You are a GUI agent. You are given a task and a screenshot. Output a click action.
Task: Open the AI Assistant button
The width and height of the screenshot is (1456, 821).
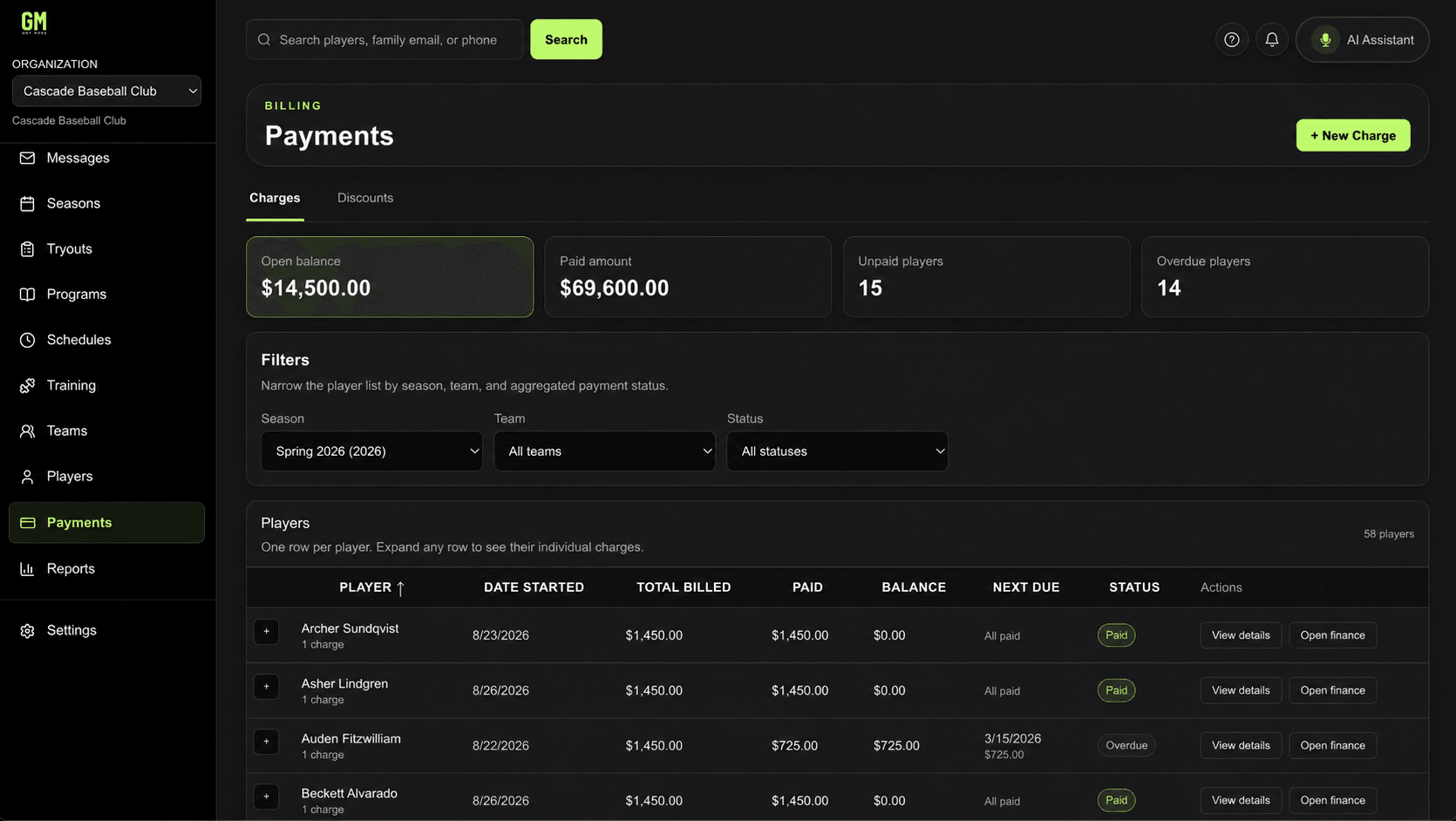pyautogui.click(x=1362, y=39)
